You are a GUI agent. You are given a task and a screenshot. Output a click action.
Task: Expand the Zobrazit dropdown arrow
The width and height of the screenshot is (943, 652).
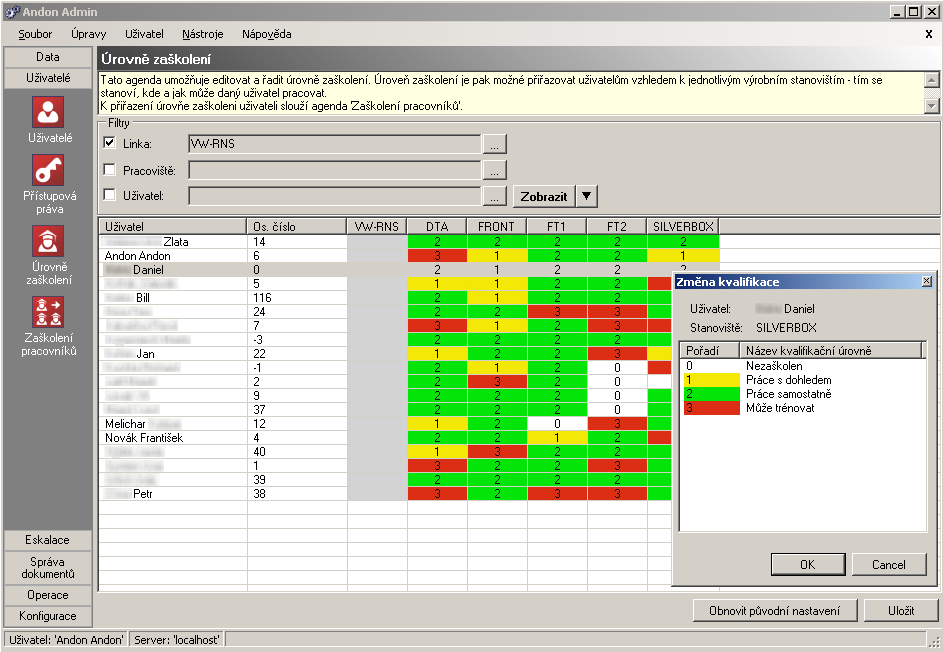tap(587, 196)
